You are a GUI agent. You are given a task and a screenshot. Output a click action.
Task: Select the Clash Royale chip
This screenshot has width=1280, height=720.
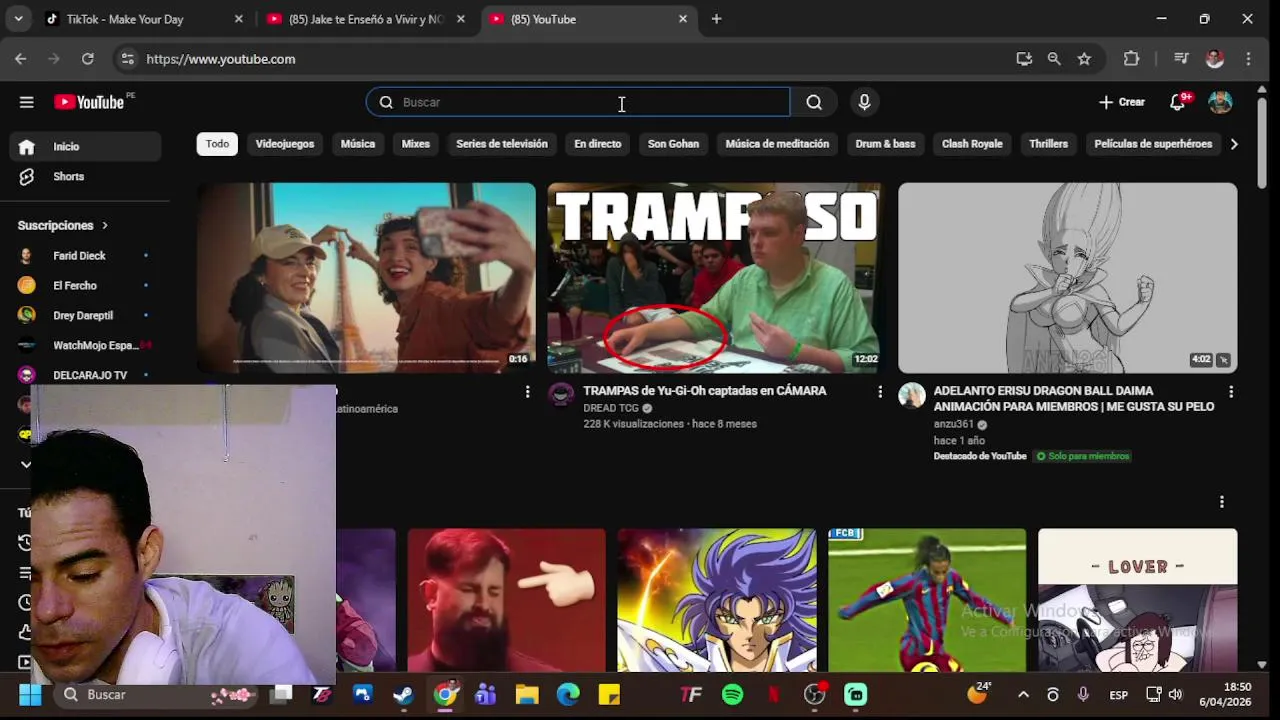tap(972, 144)
